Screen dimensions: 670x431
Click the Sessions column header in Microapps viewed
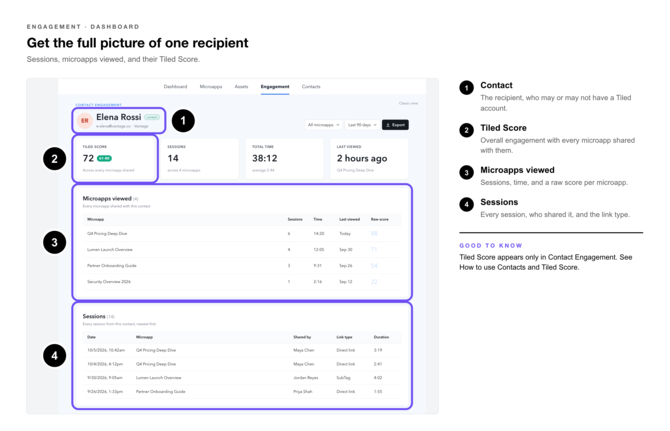pyautogui.click(x=295, y=219)
